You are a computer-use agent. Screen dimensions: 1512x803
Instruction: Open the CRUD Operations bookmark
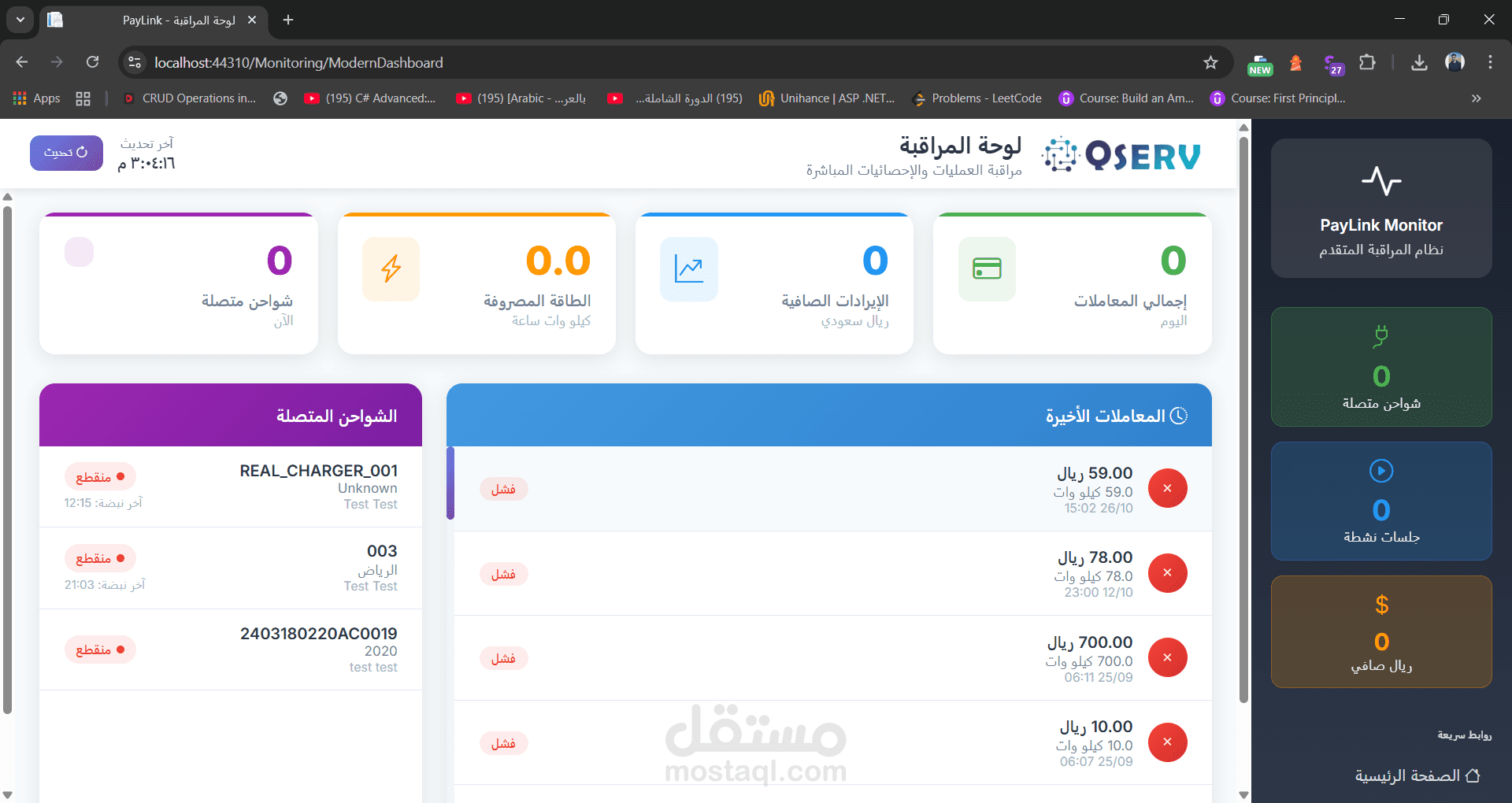click(190, 98)
